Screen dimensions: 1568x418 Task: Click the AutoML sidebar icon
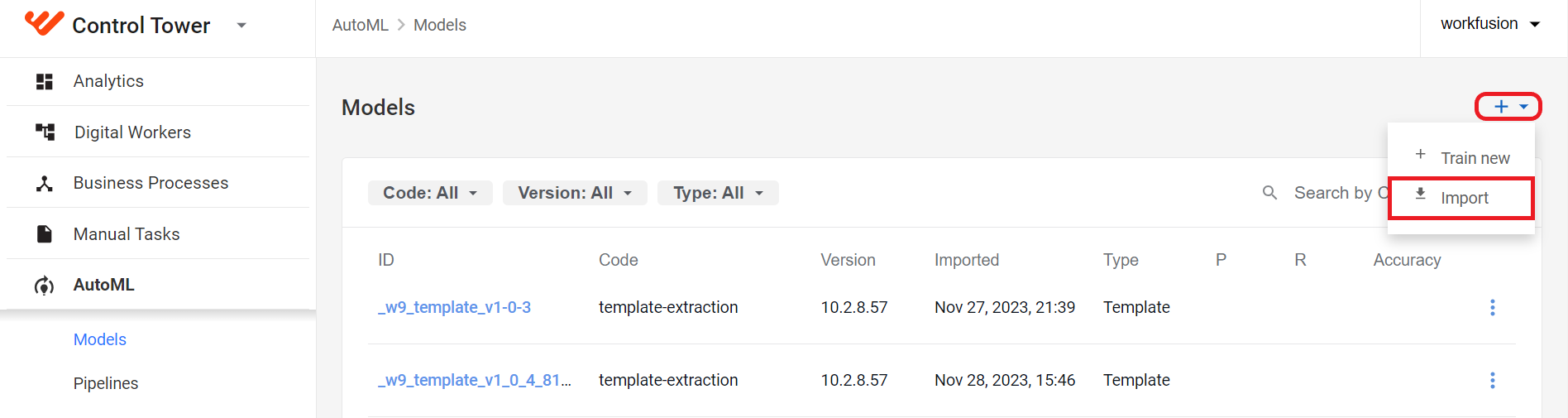click(x=45, y=286)
